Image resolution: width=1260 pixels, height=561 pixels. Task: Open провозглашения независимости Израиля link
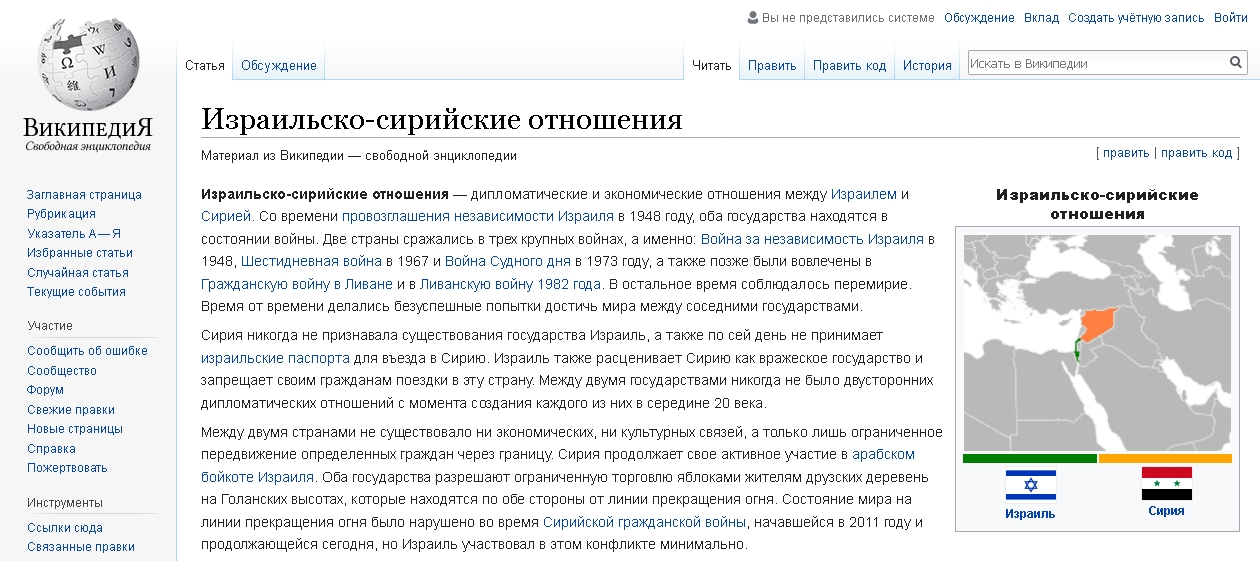pos(478,216)
